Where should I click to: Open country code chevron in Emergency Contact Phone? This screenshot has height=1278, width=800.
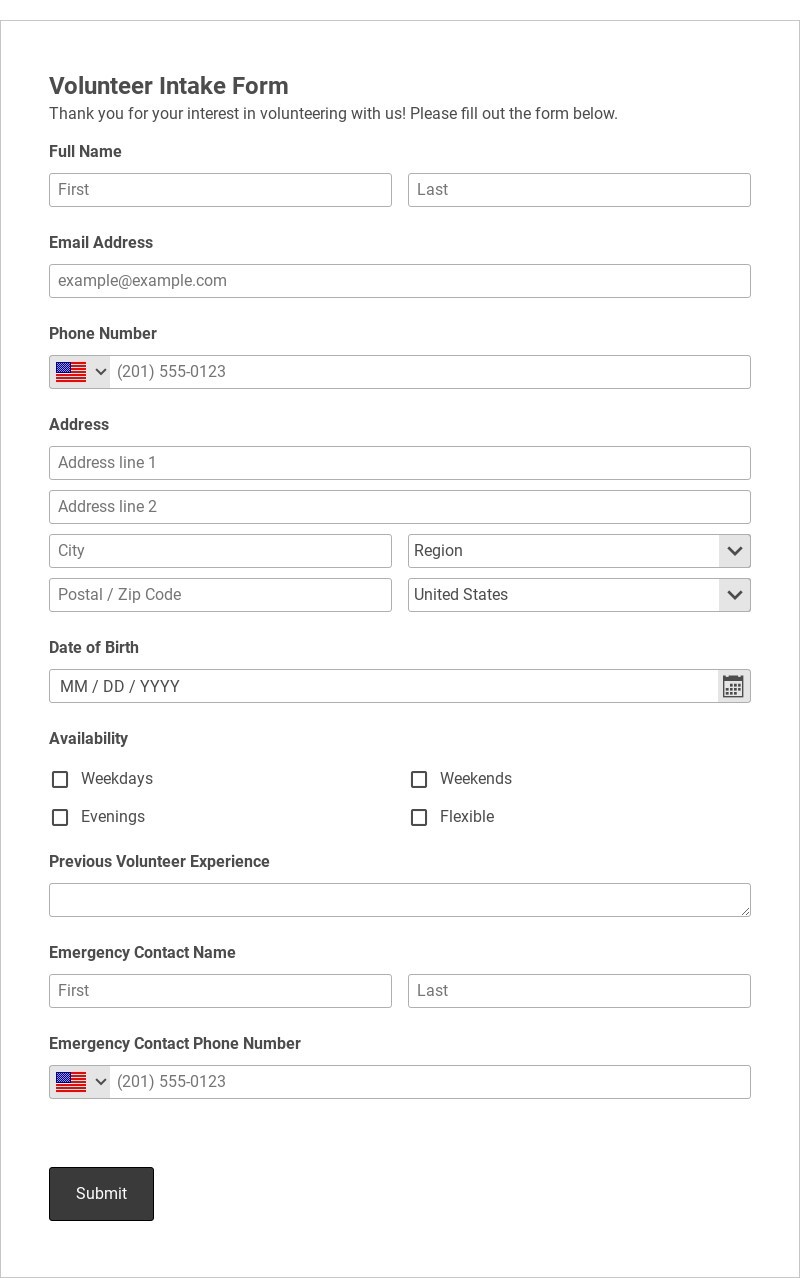pos(100,1082)
